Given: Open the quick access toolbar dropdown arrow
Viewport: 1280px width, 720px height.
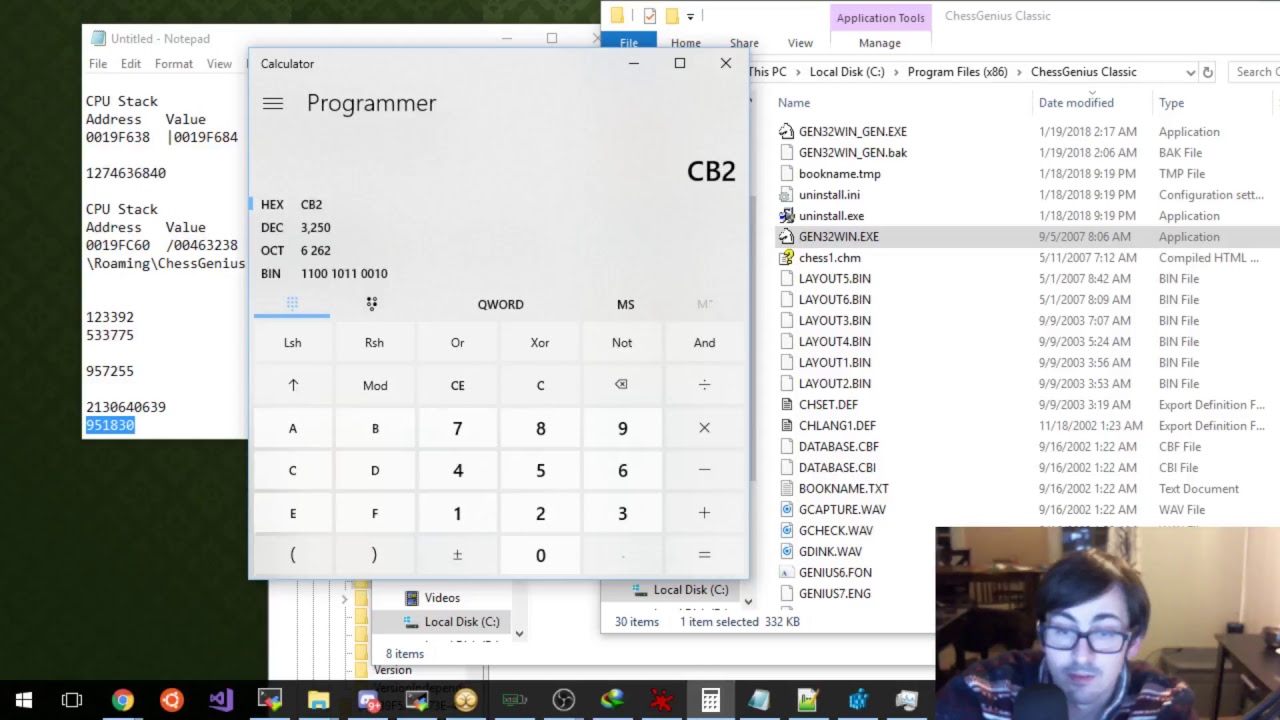Looking at the screenshot, I should [x=690, y=16].
